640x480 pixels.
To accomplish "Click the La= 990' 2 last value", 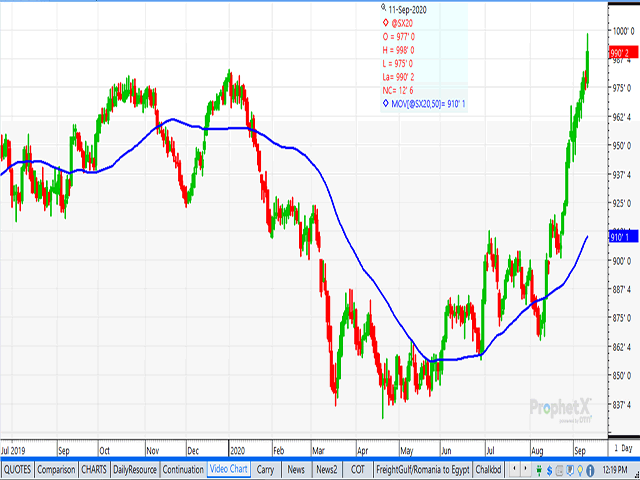I will pyautogui.click(x=398, y=77).
